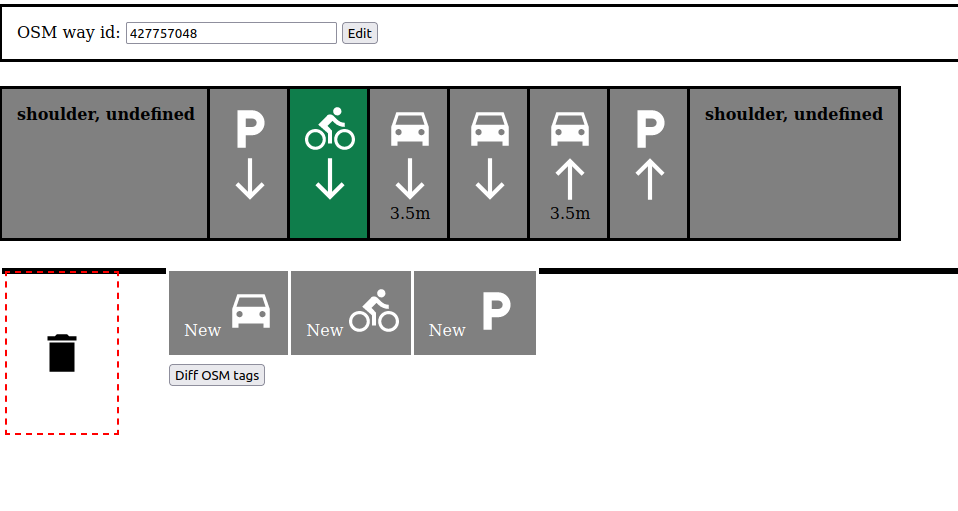Click the trash can delete icon
The image size is (958, 511).
(x=62, y=353)
